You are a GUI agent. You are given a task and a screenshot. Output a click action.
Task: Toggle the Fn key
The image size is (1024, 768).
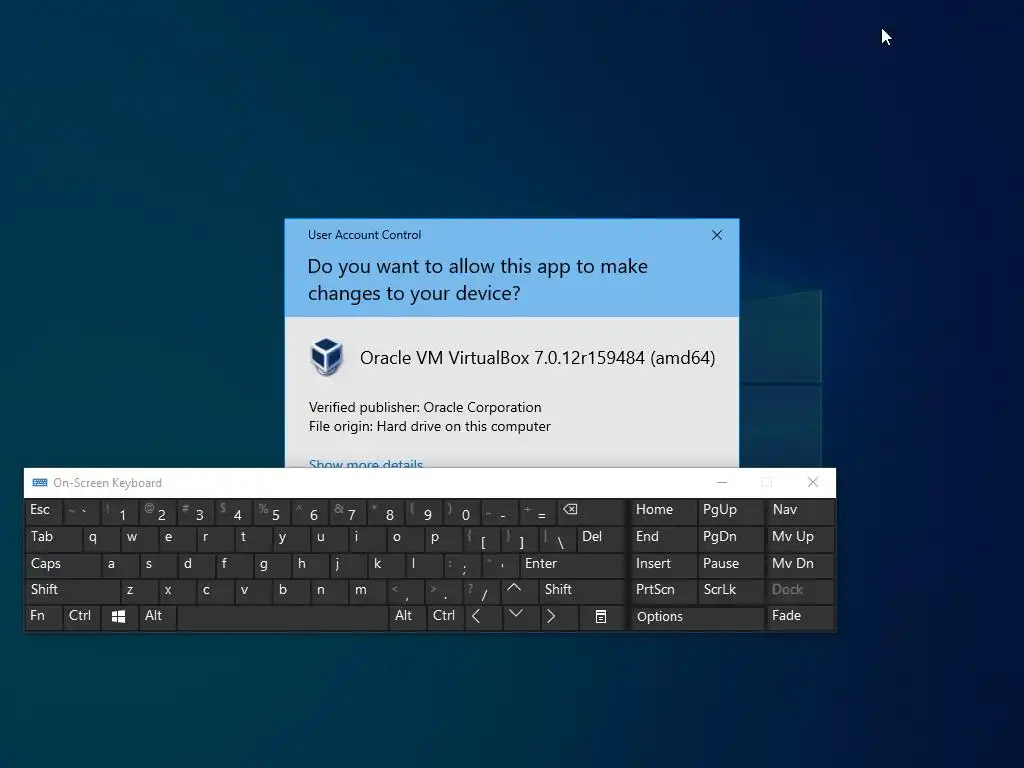43,617
